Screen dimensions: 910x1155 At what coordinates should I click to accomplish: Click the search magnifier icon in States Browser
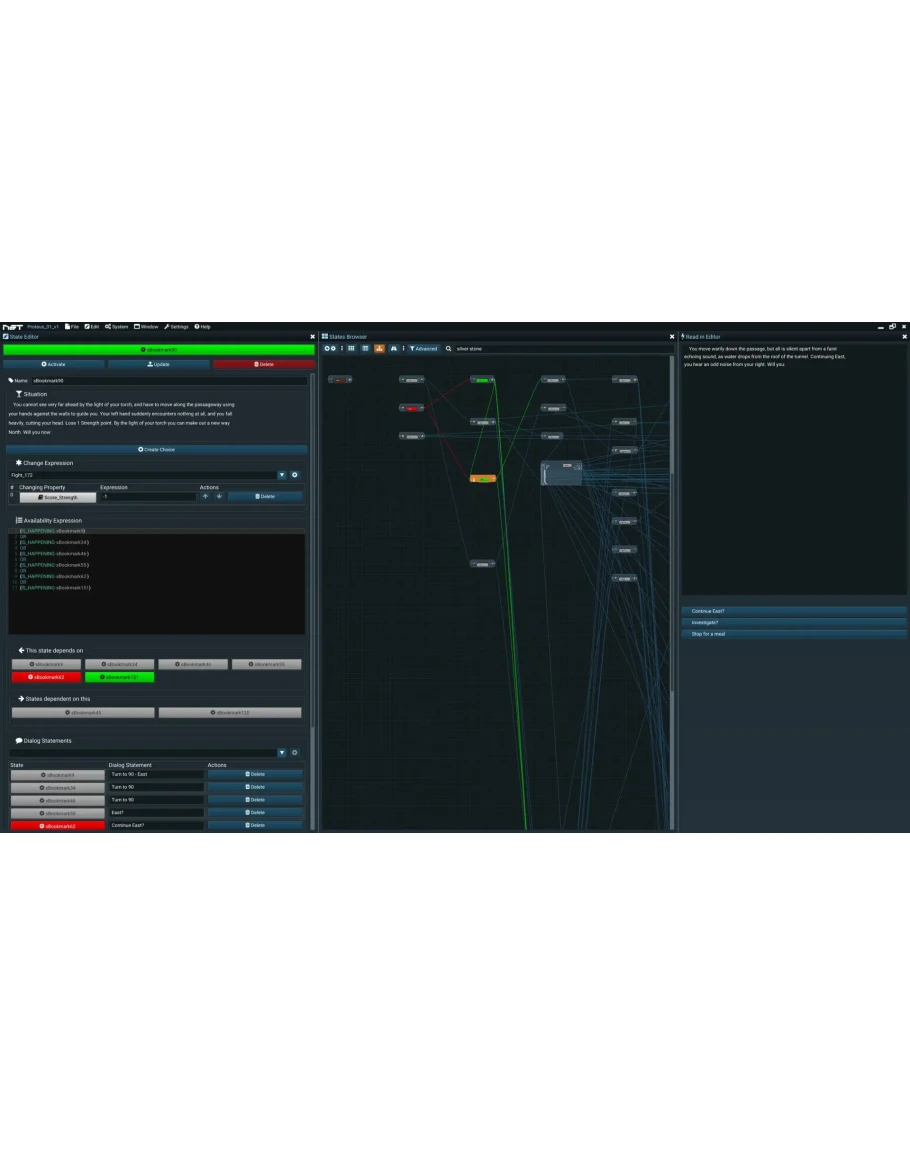[x=449, y=348]
